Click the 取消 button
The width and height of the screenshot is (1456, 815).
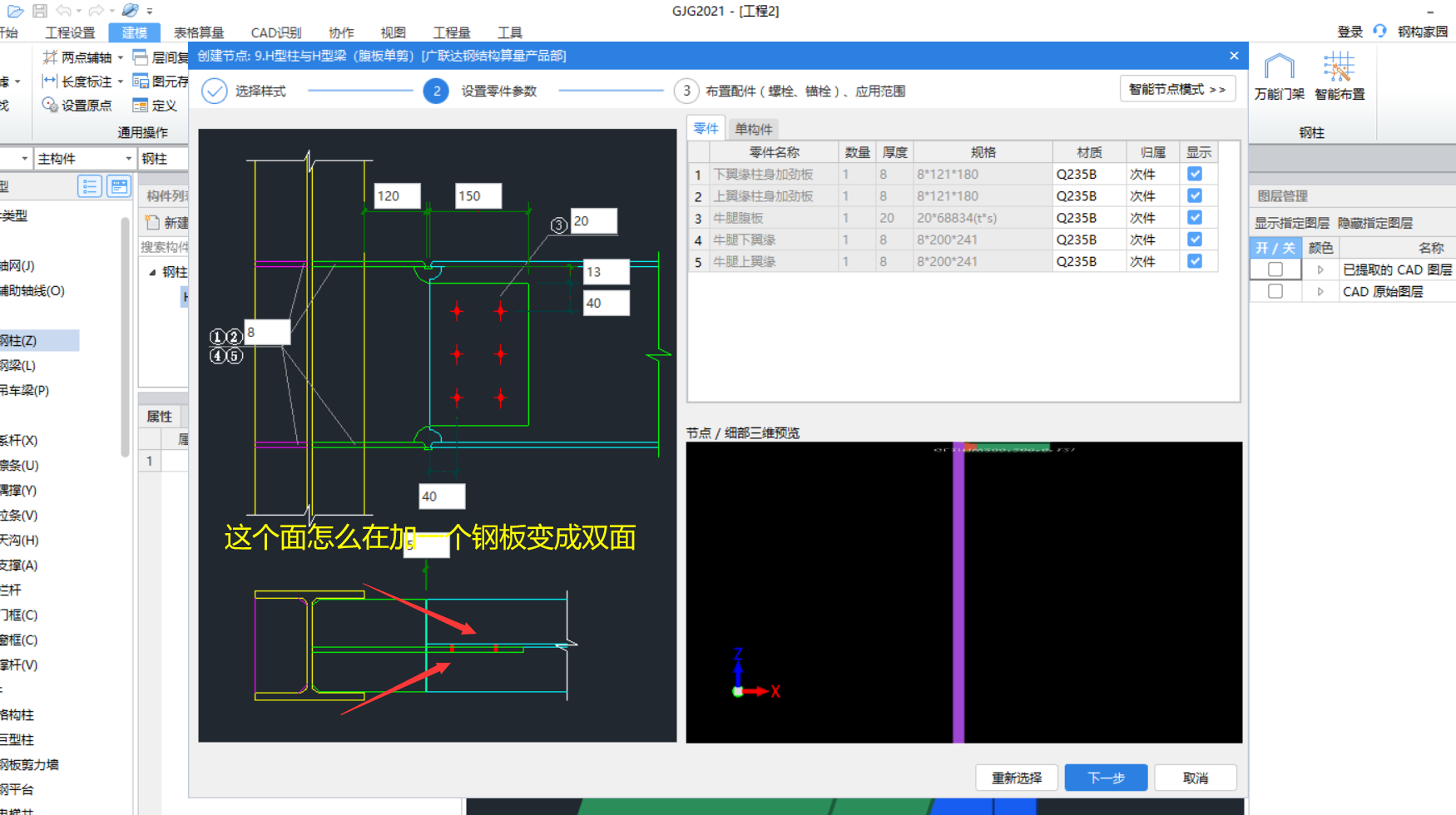(x=1196, y=778)
